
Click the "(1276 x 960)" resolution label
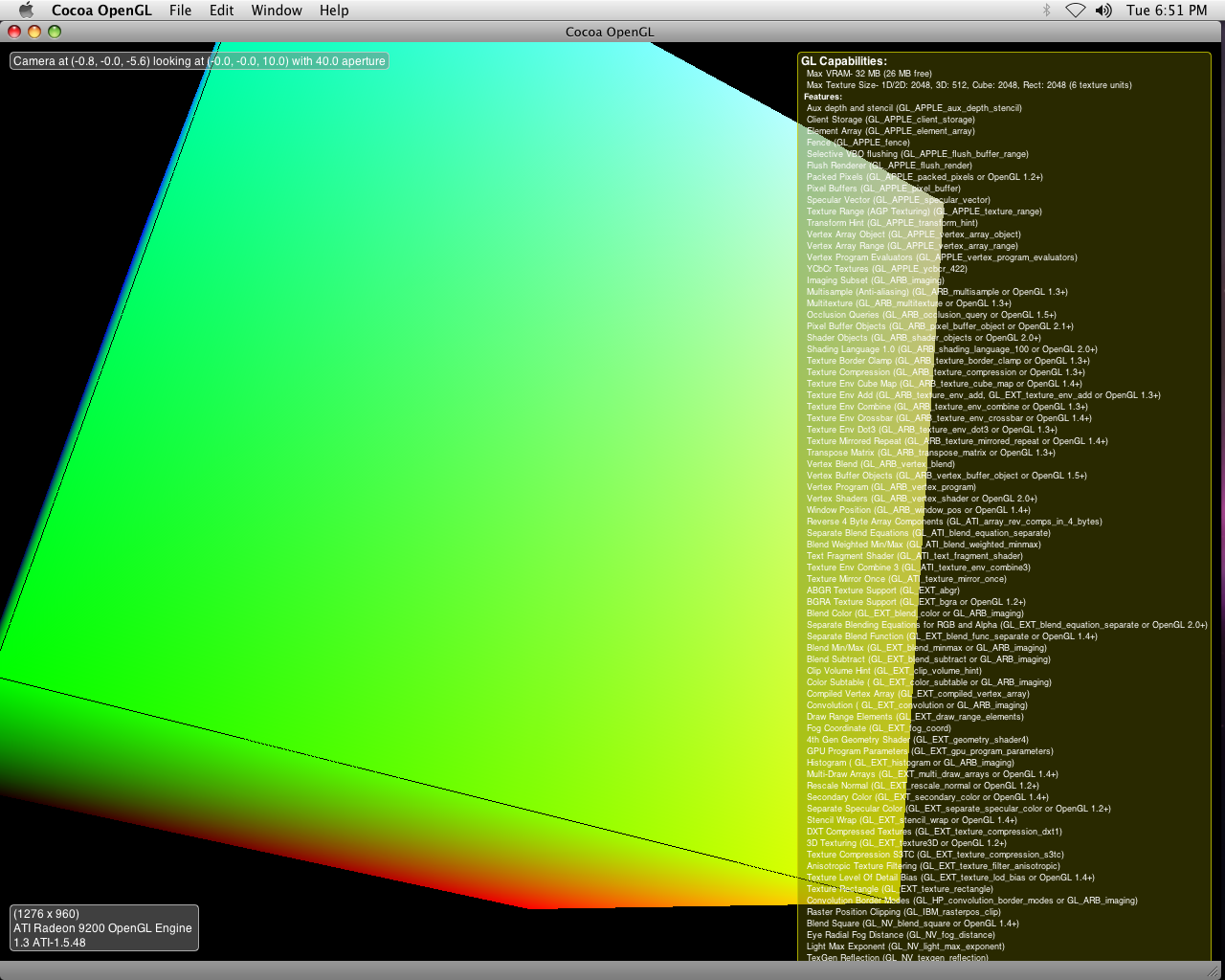coord(46,914)
